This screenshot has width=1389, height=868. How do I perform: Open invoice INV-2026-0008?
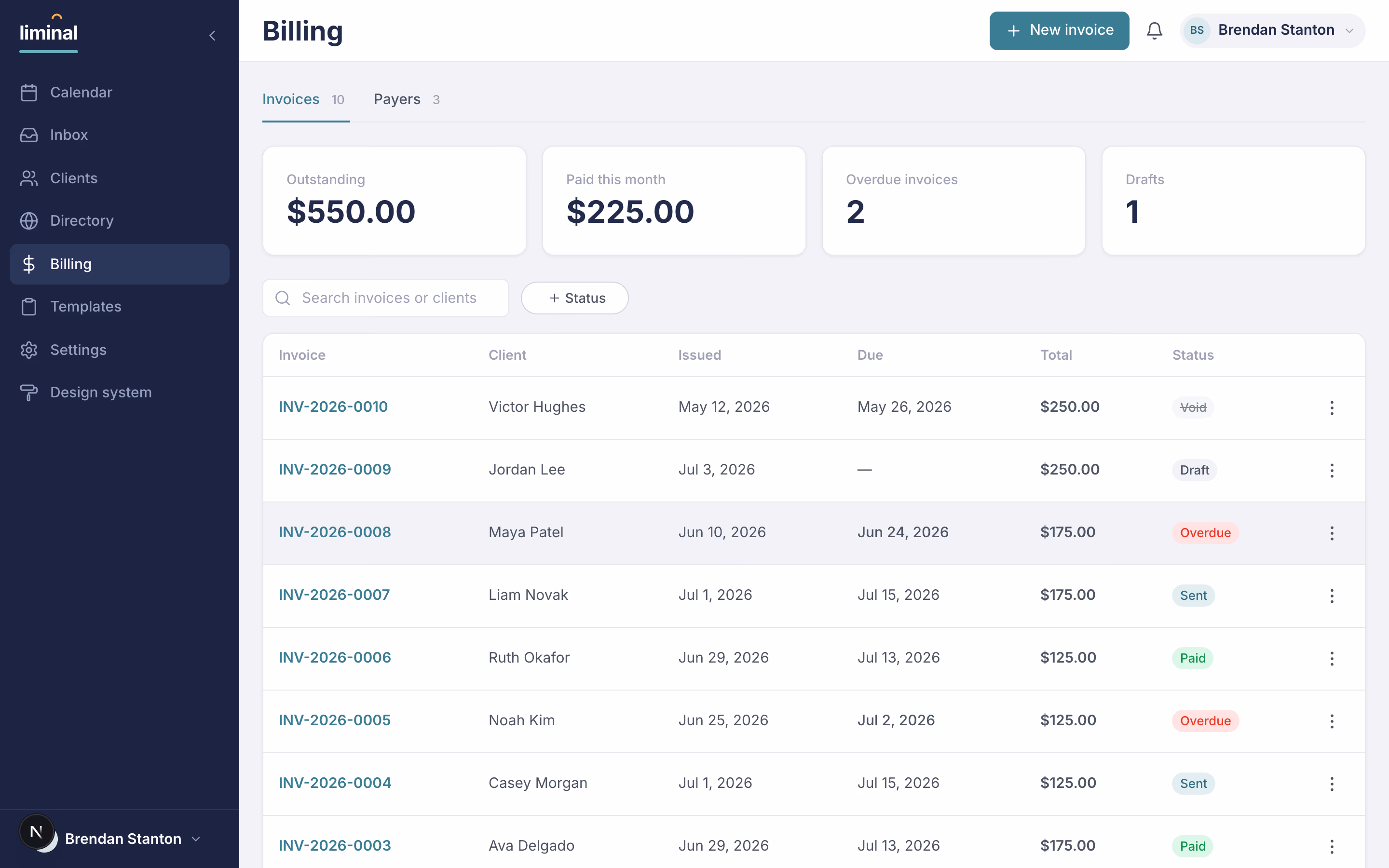[335, 532]
